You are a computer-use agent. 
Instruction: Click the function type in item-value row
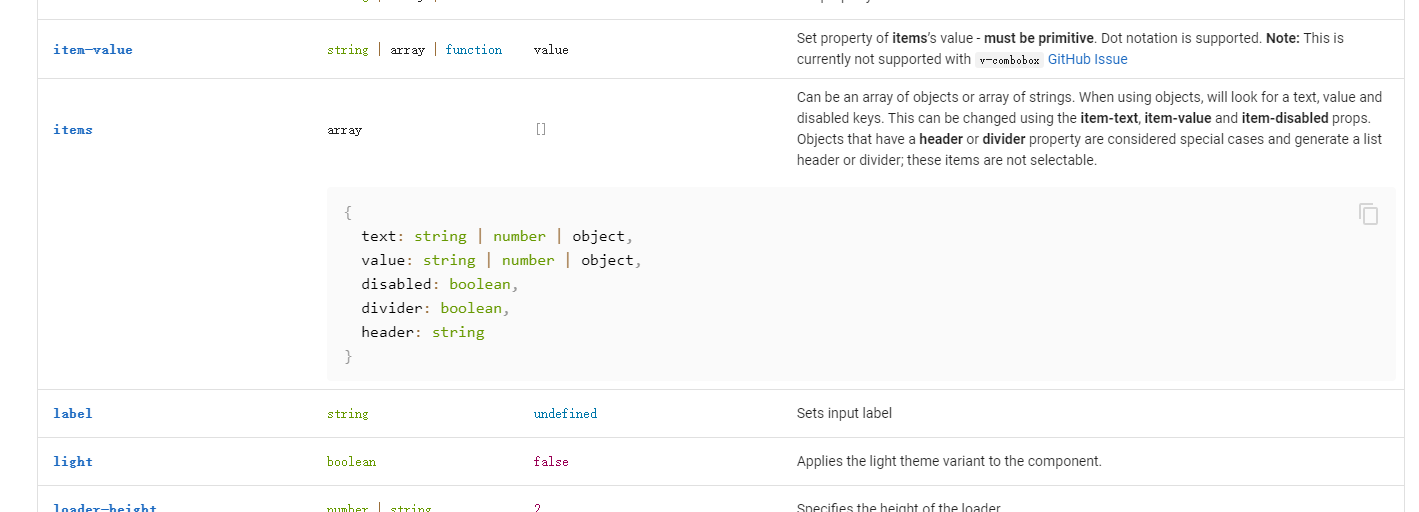tap(474, 50)
